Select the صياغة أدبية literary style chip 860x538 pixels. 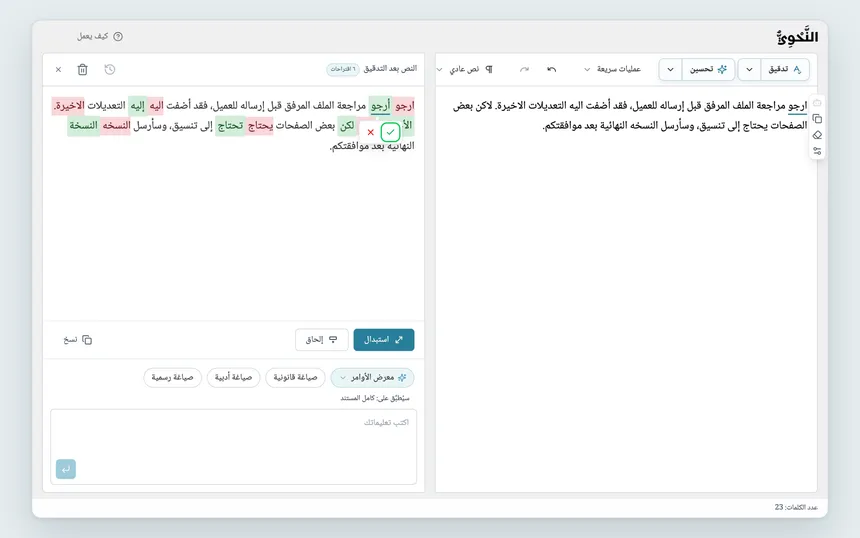pyautogui.click(x=233, y=377)
